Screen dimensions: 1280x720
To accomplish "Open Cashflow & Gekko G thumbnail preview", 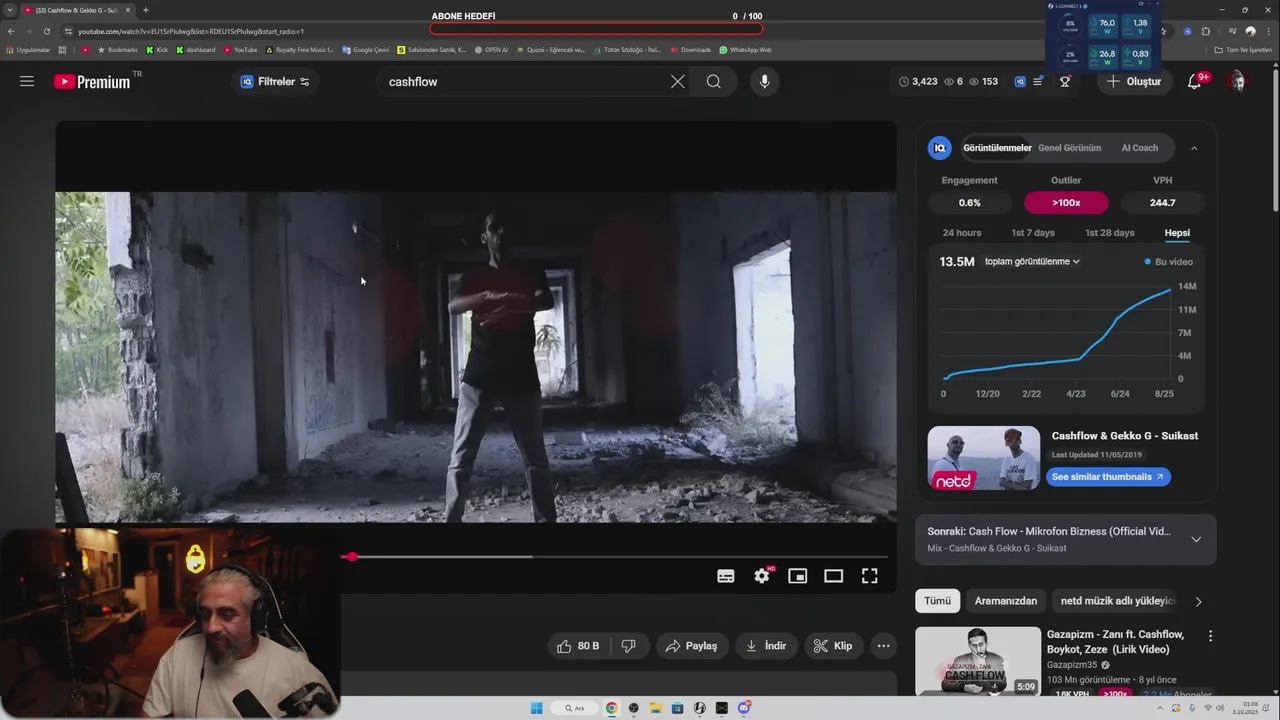I will (x=983, y=458).
